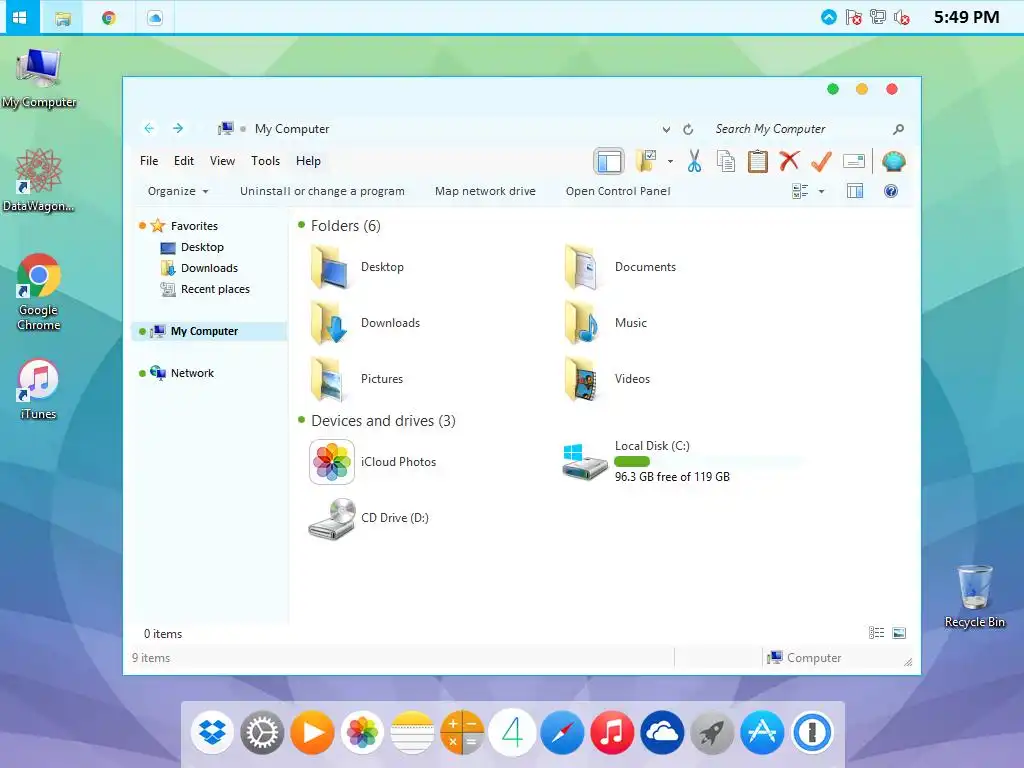Go forward with the forward arrow
1024x768 pixels.
pyautogui.click(x=178, y=128)
